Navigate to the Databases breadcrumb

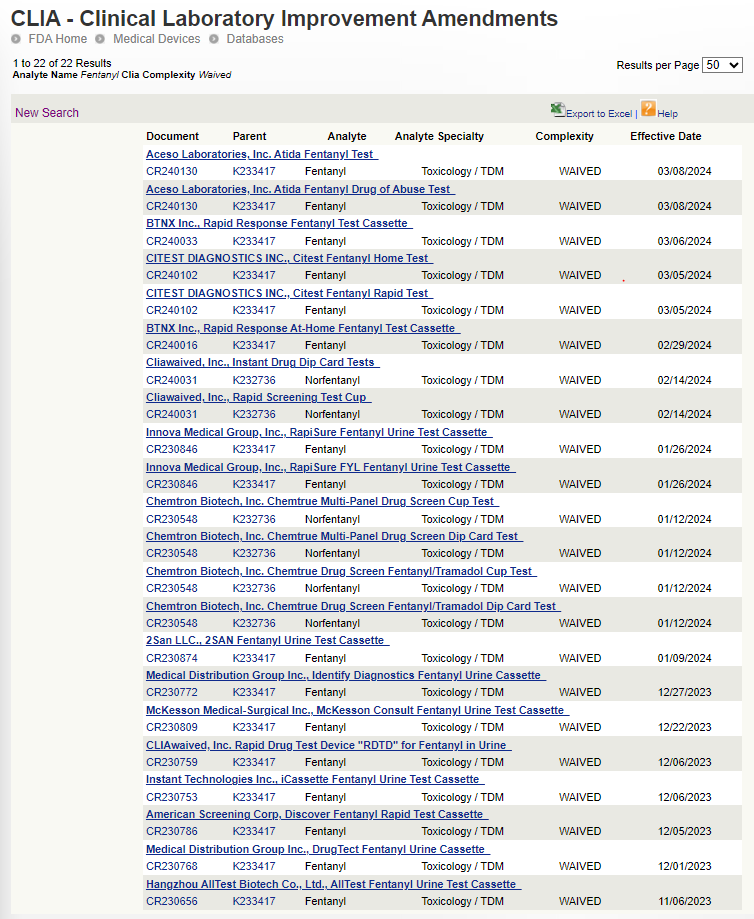(254, 39)
